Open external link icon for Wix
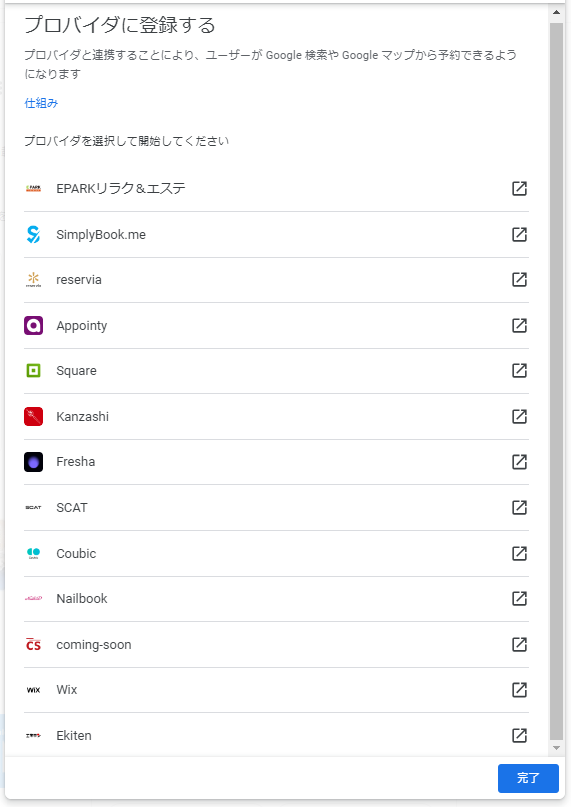 519,690
